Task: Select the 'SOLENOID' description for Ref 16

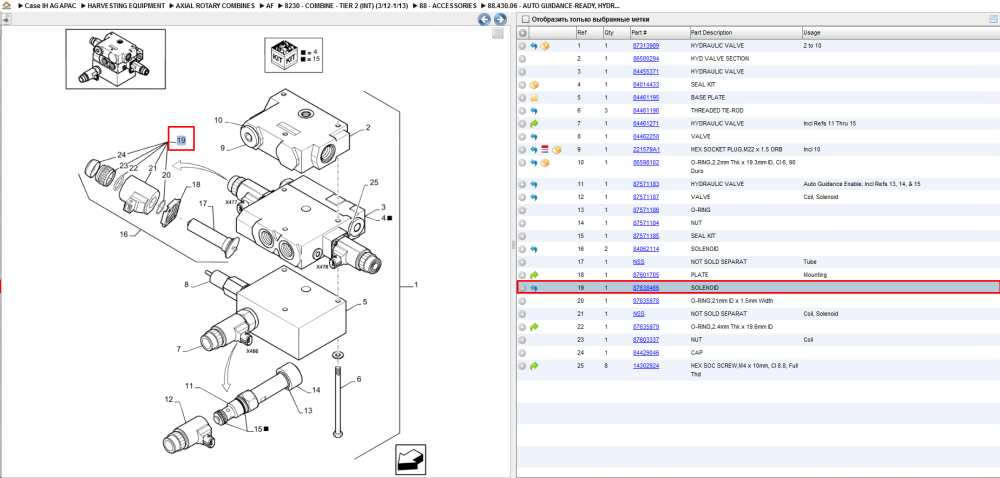Action: [x=705, y=249]
